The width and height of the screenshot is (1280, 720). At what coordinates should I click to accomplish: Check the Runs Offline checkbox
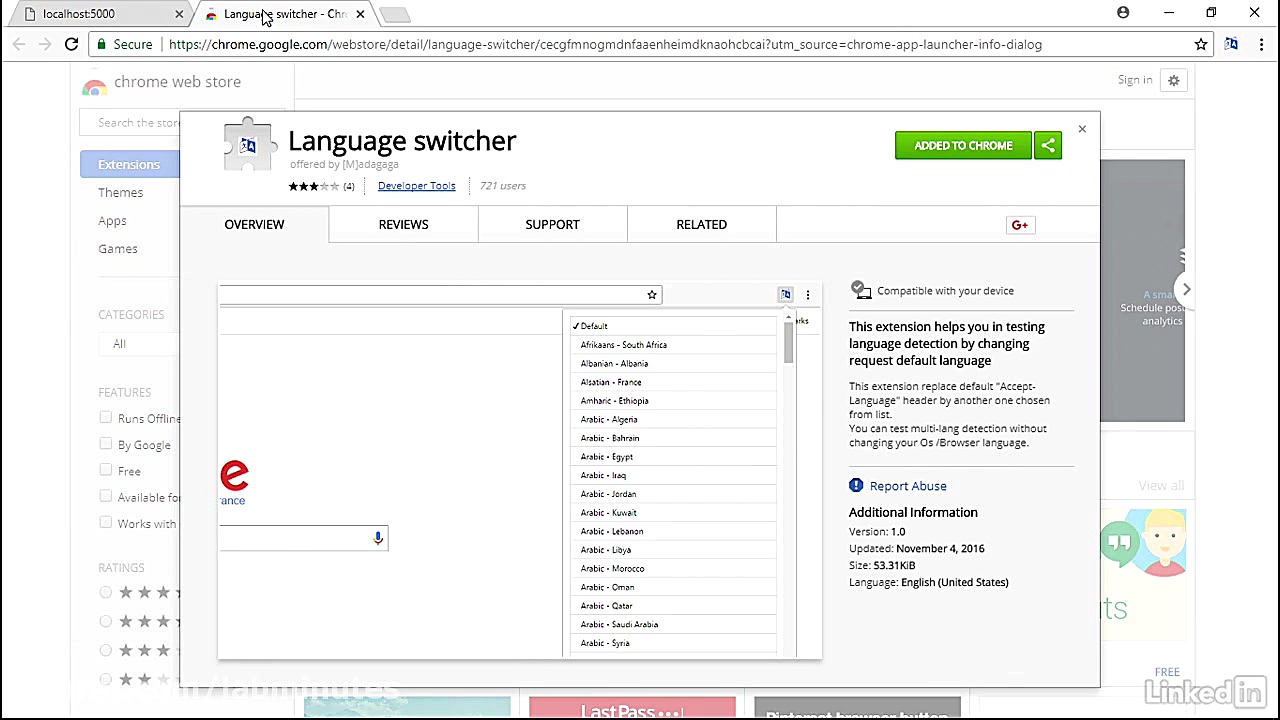click(106, 417)
